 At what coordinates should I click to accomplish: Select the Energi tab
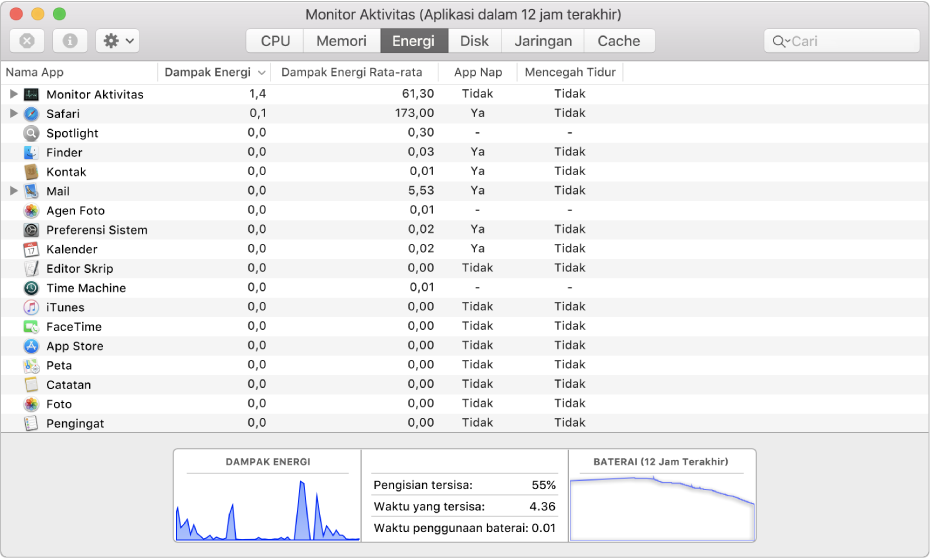coord(414,41)
